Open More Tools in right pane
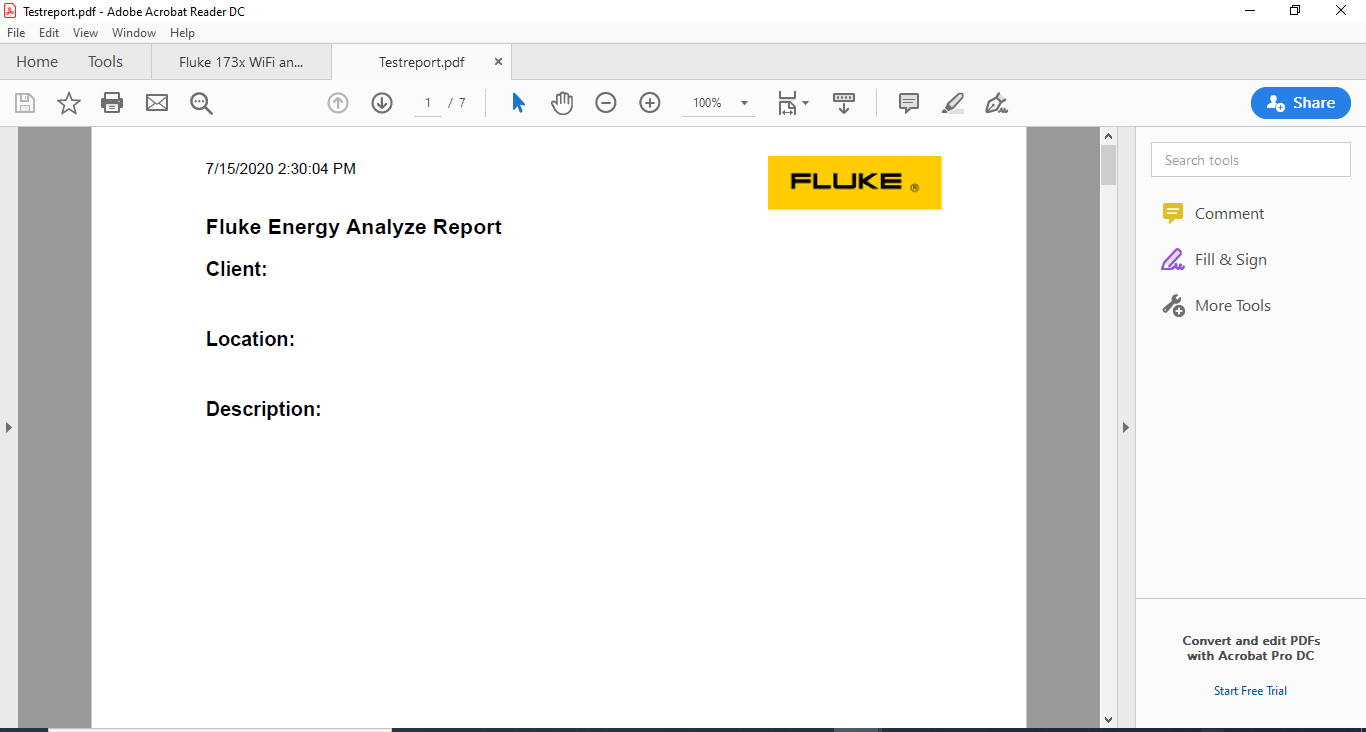 1216,306
